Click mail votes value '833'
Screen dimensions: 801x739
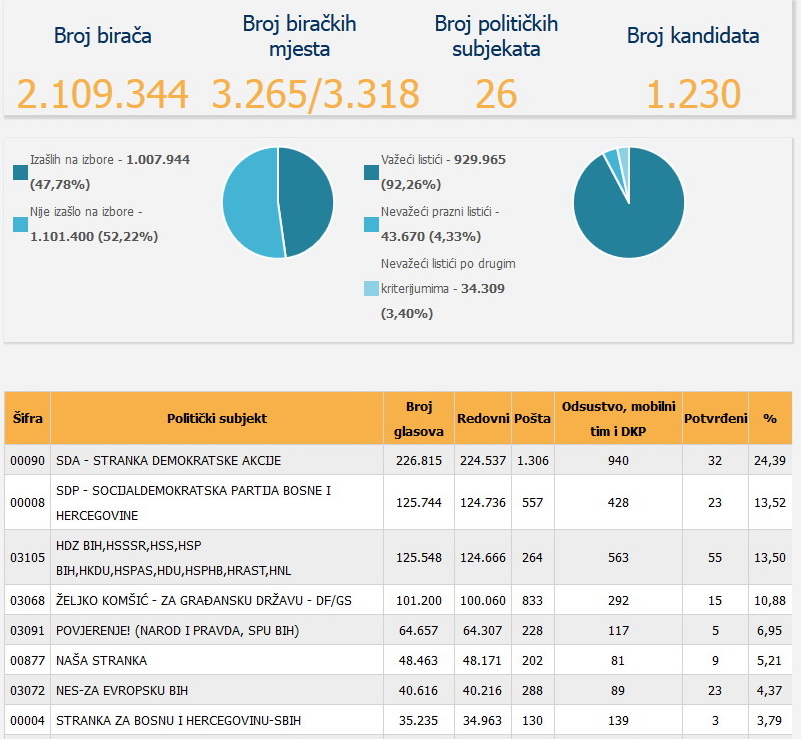[x=532, y=601]
